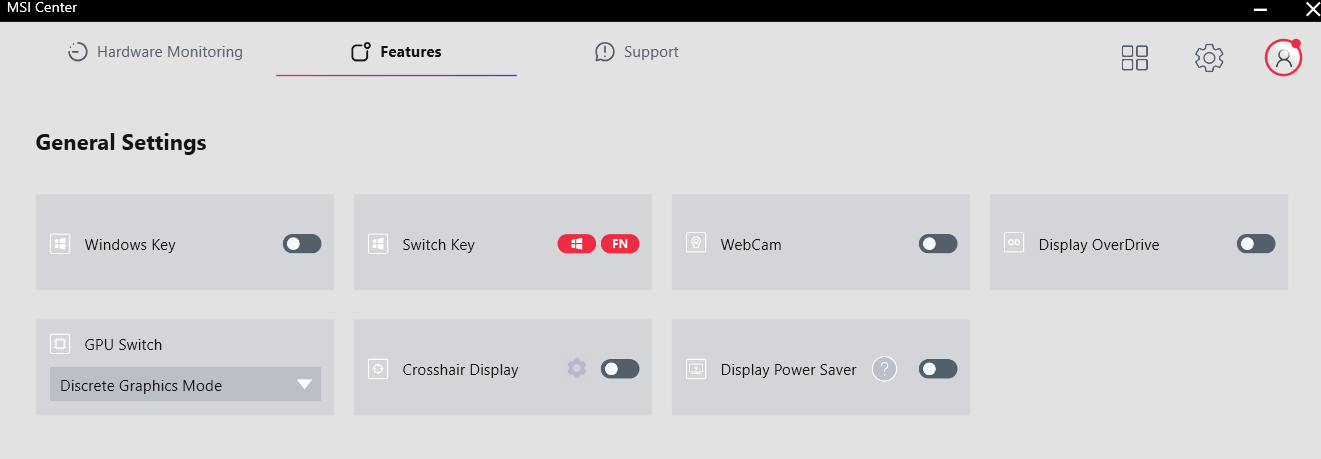Open MSI Center settings gear

click(1209, 58)
